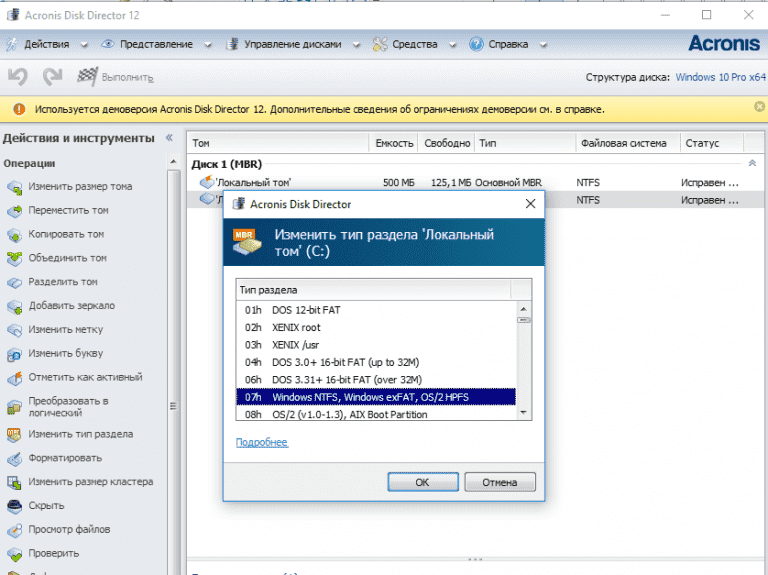Screen dimensions: 768x575
Task: Click the Изменить размер тома icon
Action: click(15, 187)
